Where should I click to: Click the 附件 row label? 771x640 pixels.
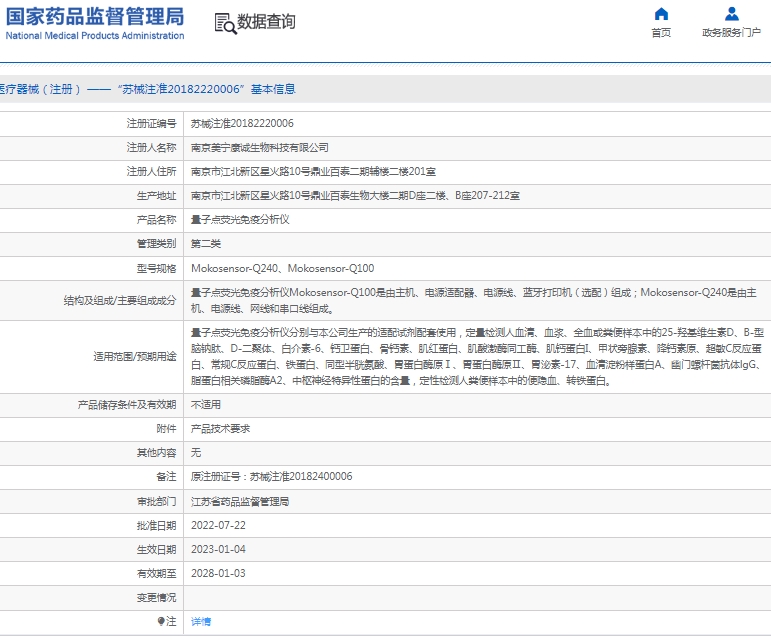click(x=166, y=429)
